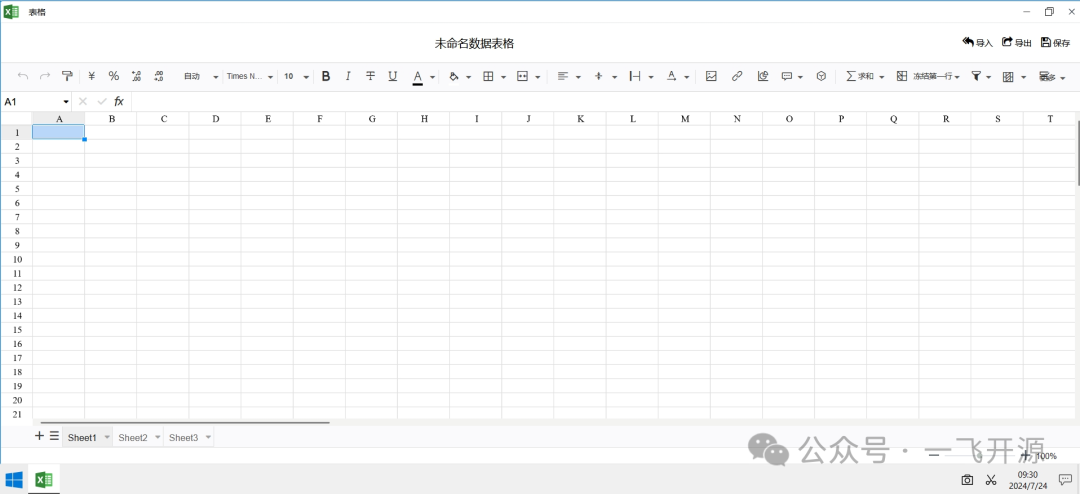
Task: Toggle underline formatting
Action: (393, 76)
